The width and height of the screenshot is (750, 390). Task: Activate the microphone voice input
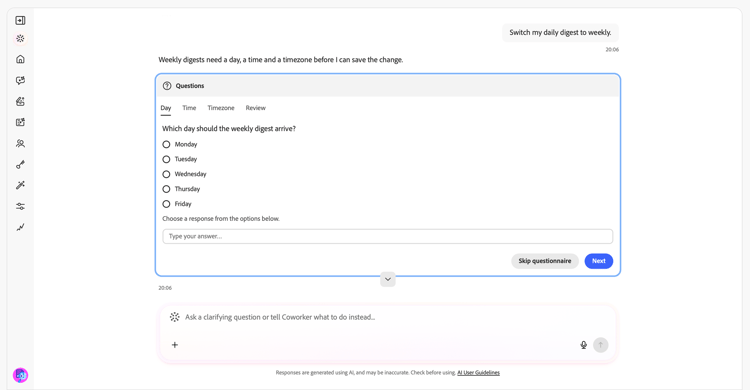click(584, 345)
